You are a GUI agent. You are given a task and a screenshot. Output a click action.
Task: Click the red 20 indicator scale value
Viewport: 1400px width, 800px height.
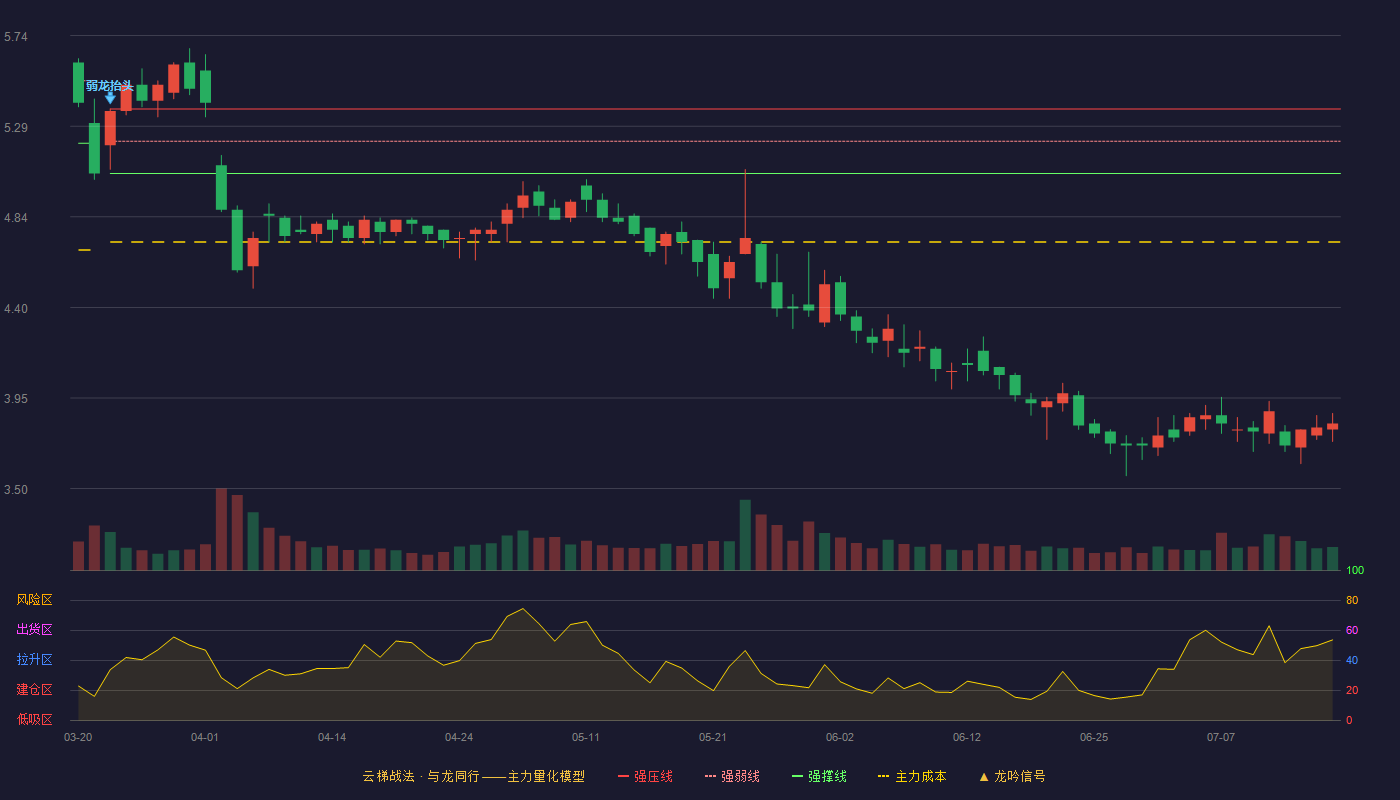(1352, 690)
